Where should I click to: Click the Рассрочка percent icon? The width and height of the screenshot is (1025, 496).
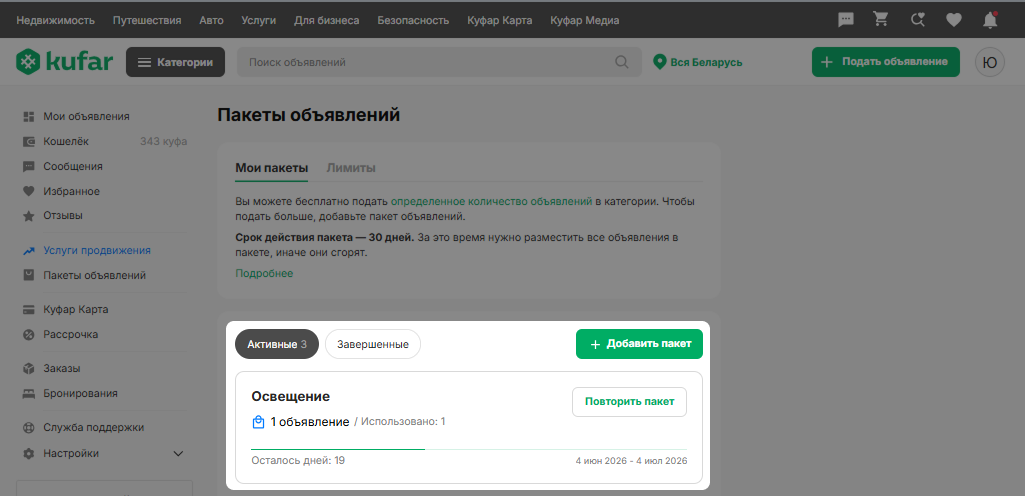28,335
